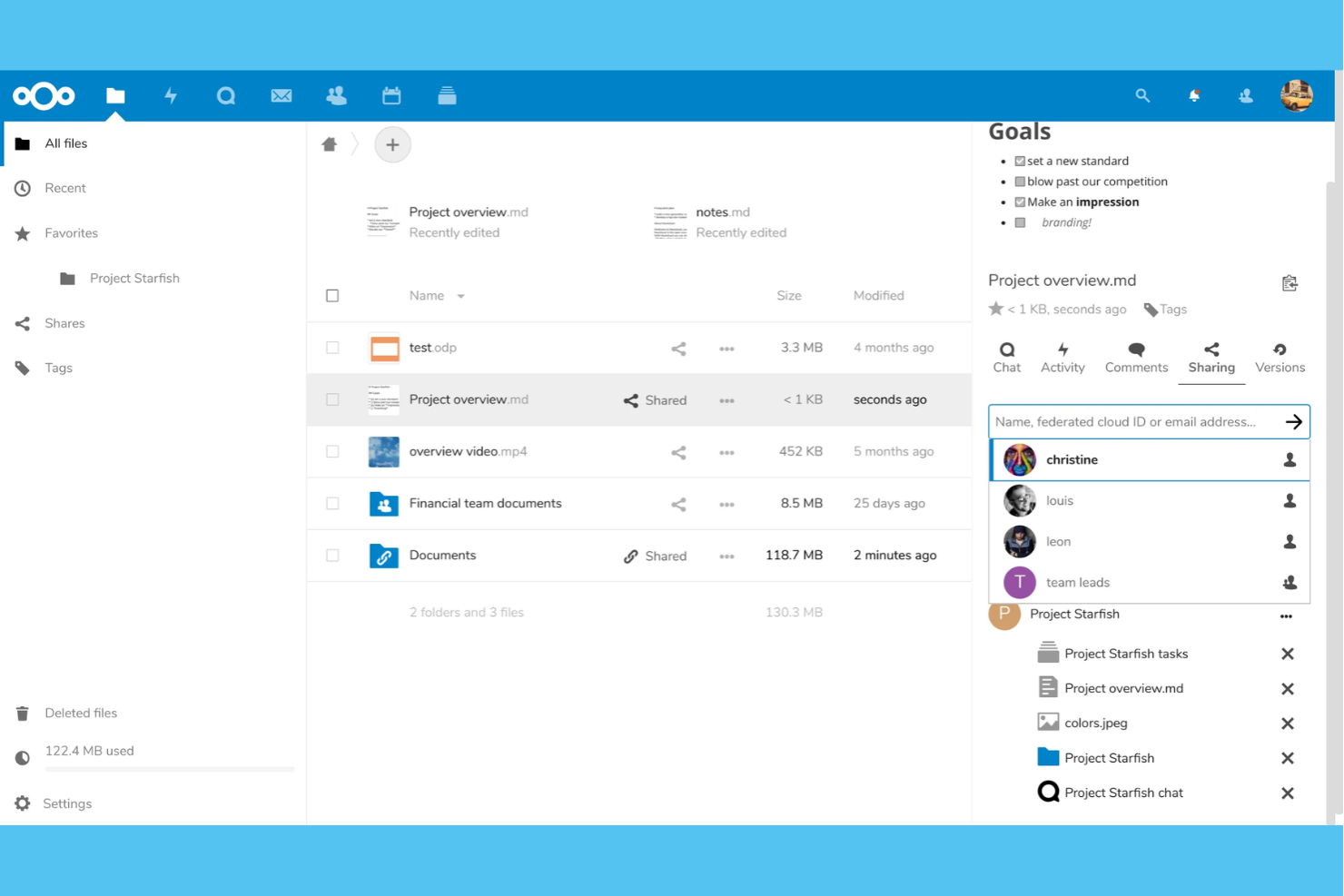This screenshot has height=896, width=1344.
Task: Toggle the select-all checkbox above the file list
Action: (332, 295)
